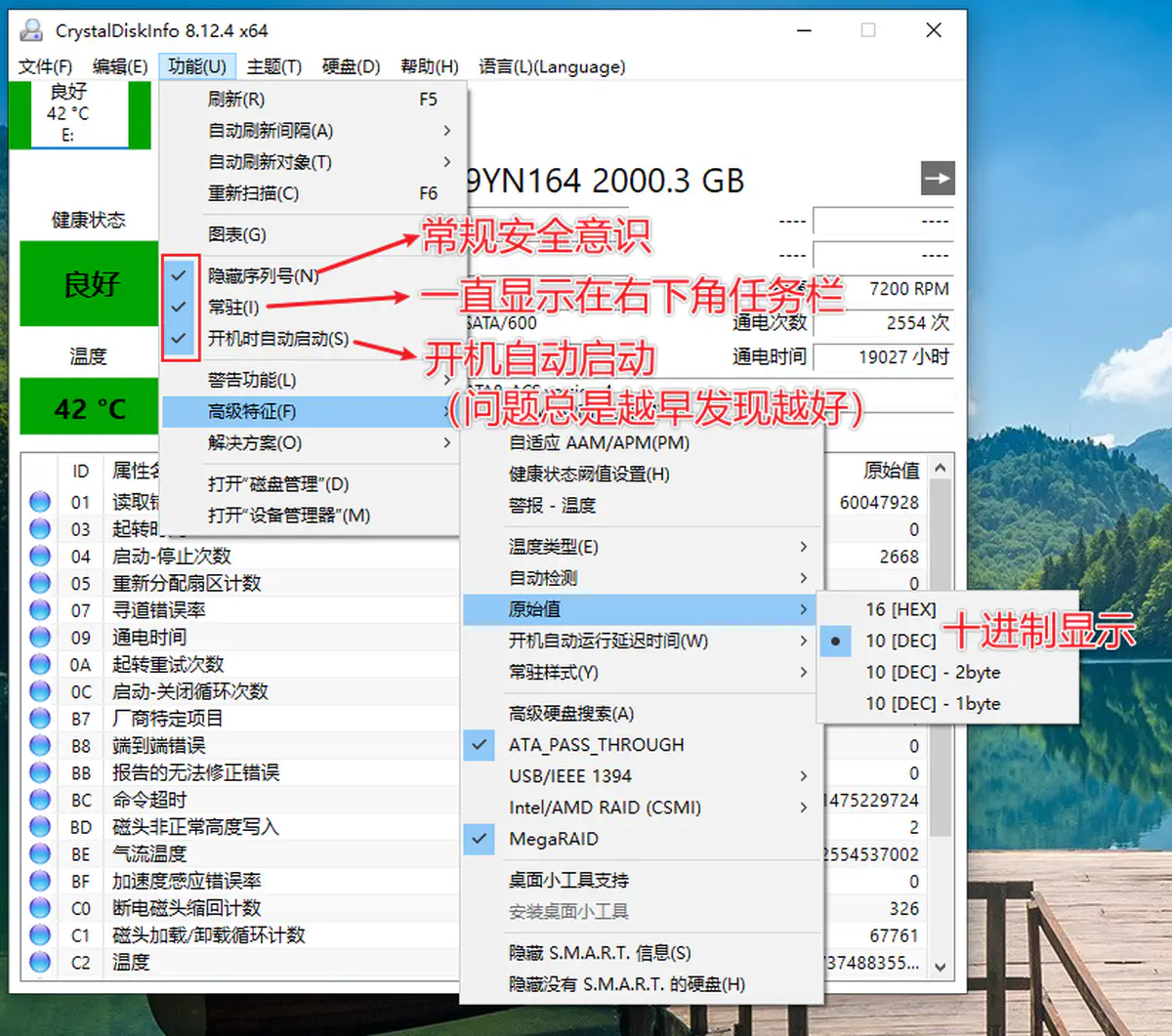Image resolution: width=1172 pixels, height=1036 pixels.
Task: Open 健康状态阈值设置(H) settings
Action: [x=642, y=474]
